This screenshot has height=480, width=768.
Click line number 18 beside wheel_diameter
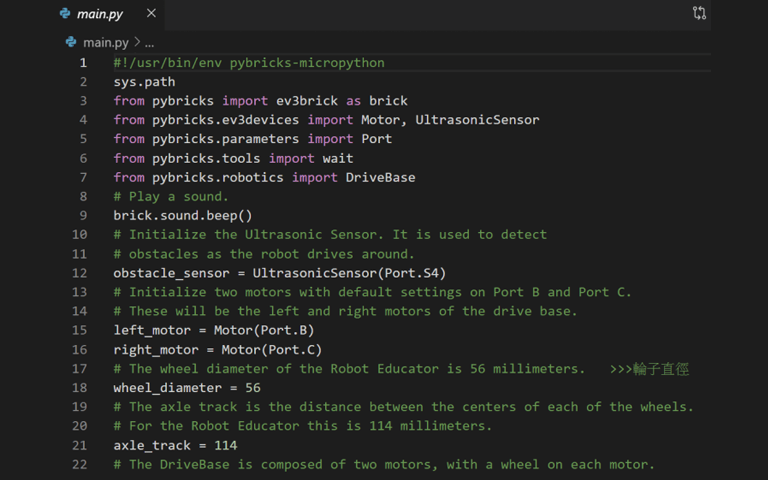coord(79,388)
